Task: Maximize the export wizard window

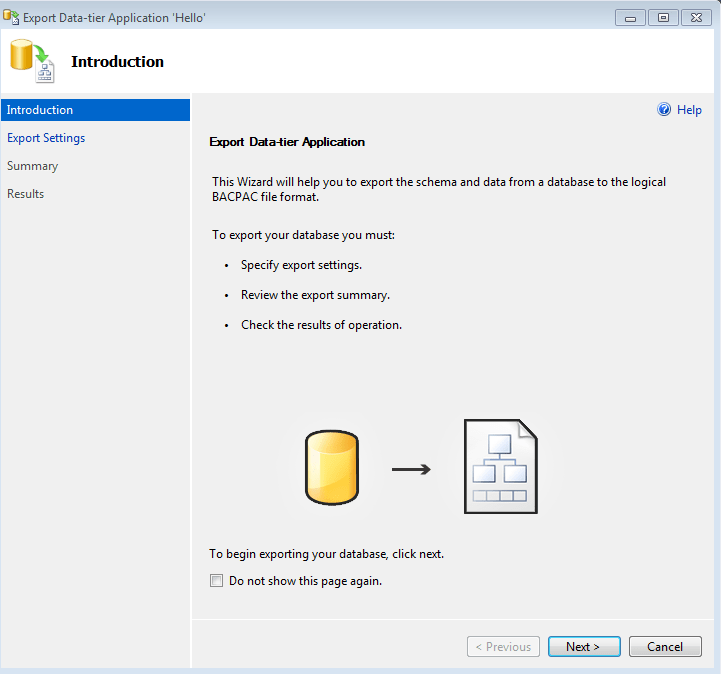Action: (x=661, y=18)
